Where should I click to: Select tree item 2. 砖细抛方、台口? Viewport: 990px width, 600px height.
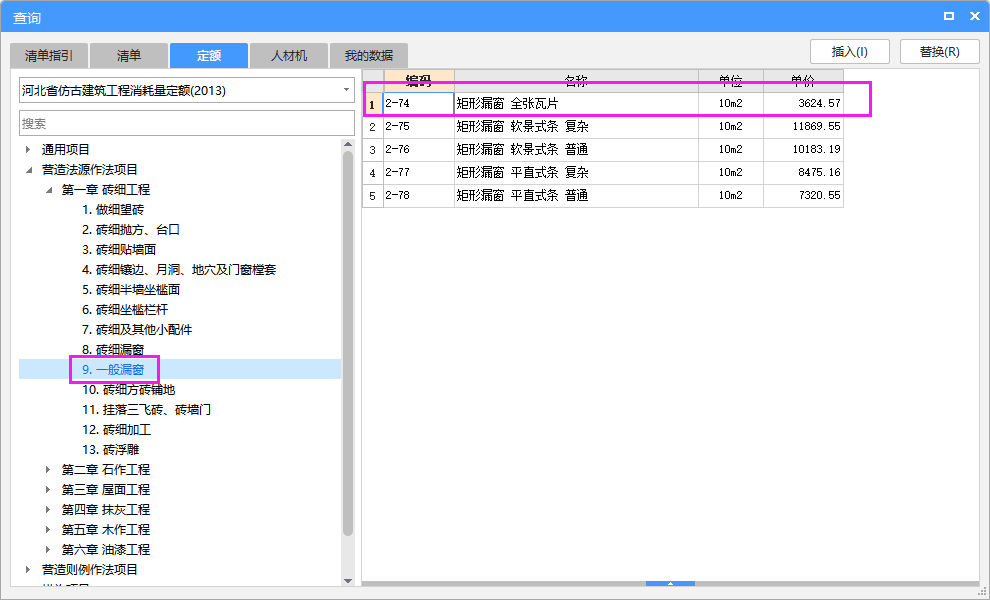131,230
